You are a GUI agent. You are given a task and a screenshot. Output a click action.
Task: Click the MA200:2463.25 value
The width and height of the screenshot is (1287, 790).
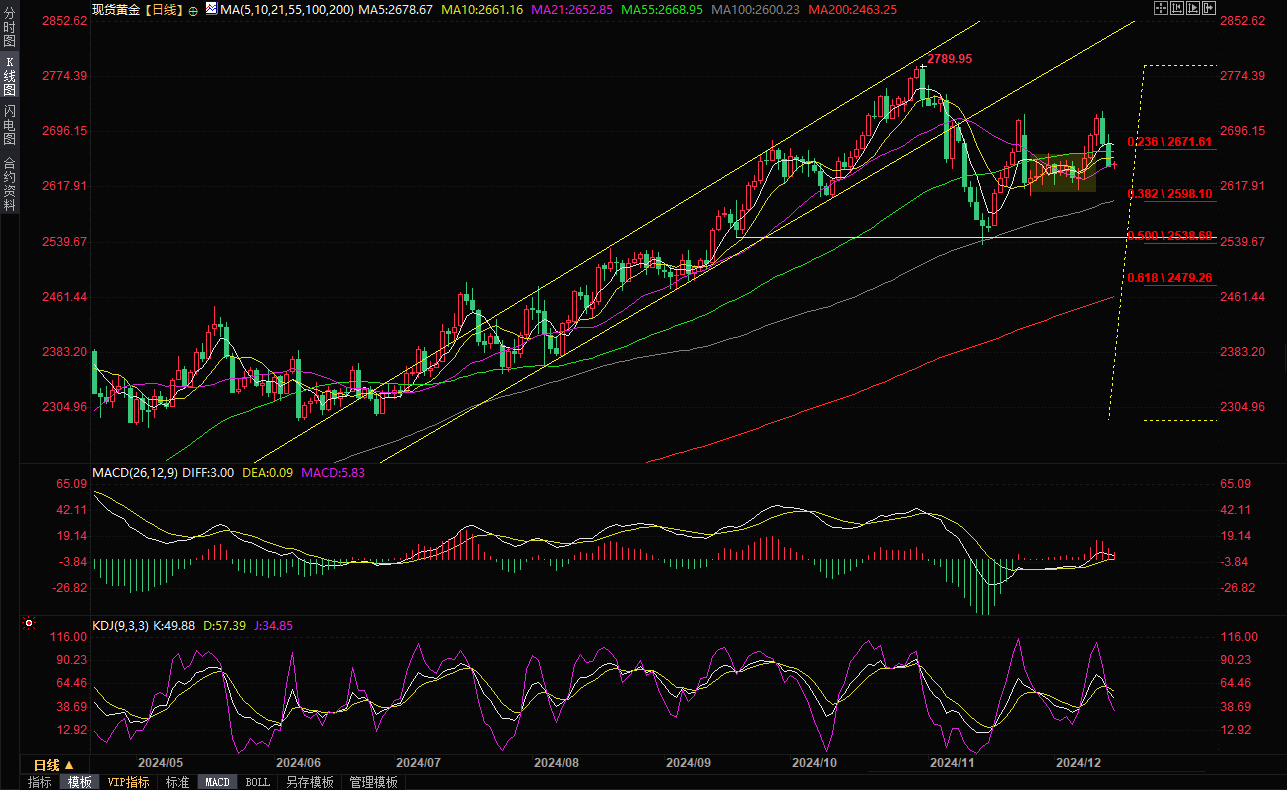[x=853, y=9]
